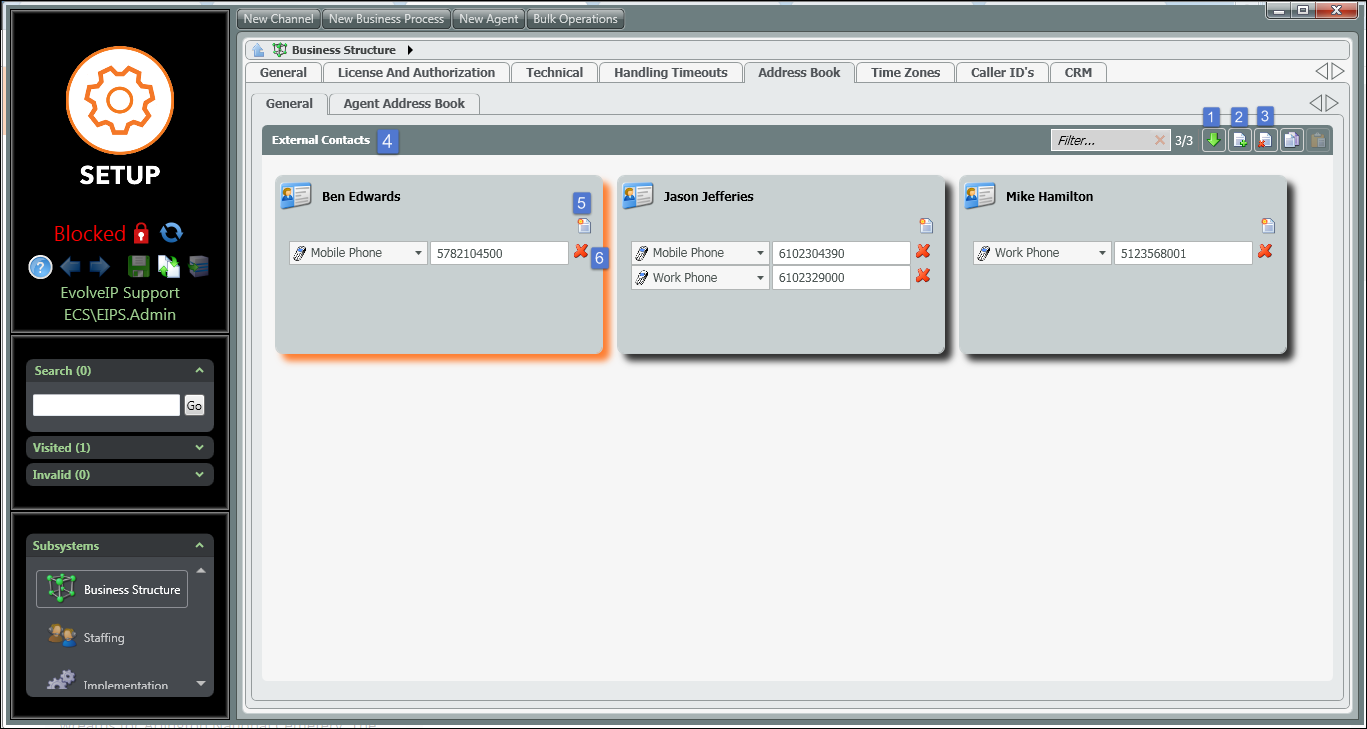1367x729 pixels.
Task: Click the Filter text field
Action: (x=1102, y=141)
